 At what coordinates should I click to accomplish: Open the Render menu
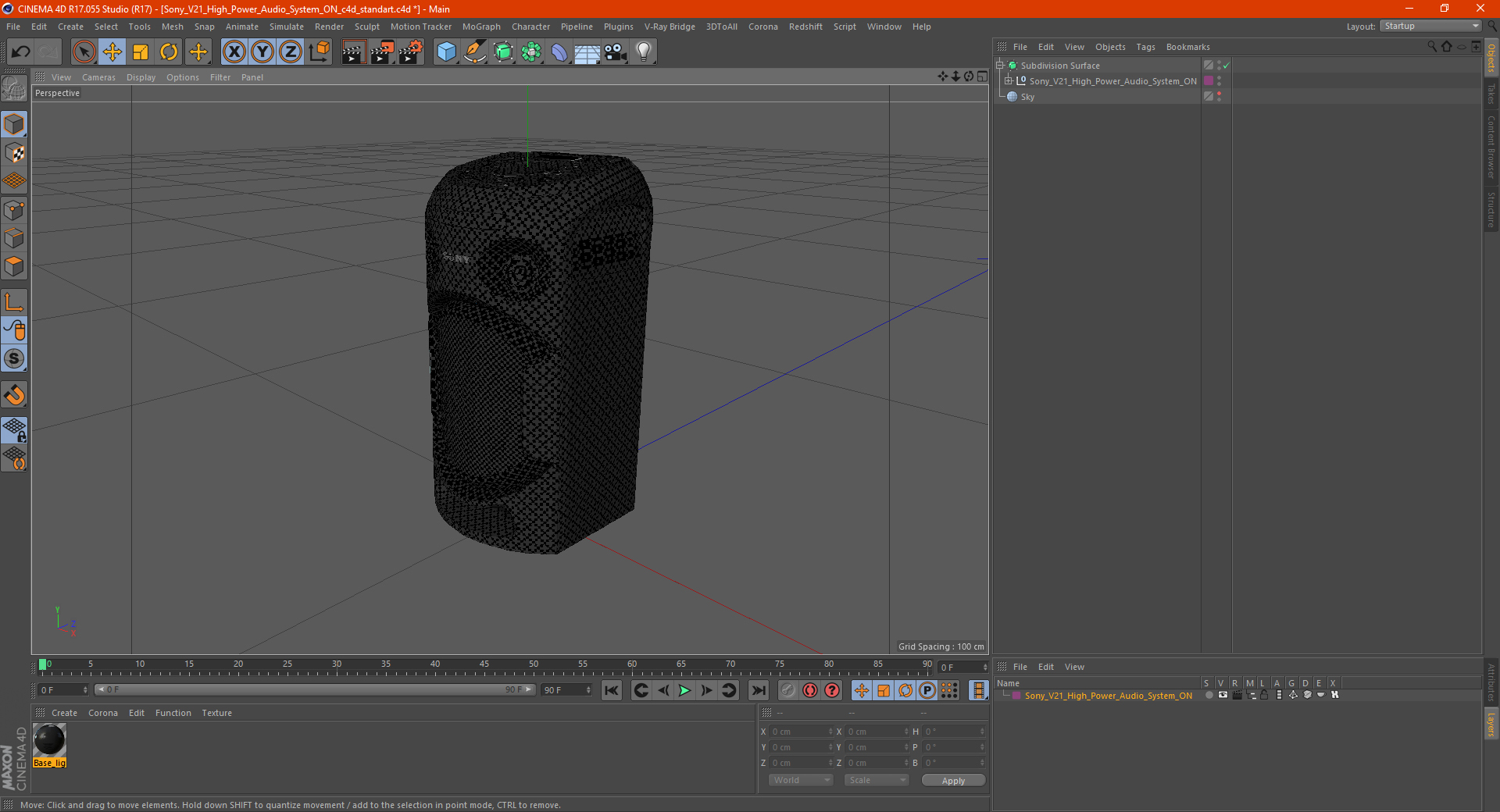click(x=329, y=27)
